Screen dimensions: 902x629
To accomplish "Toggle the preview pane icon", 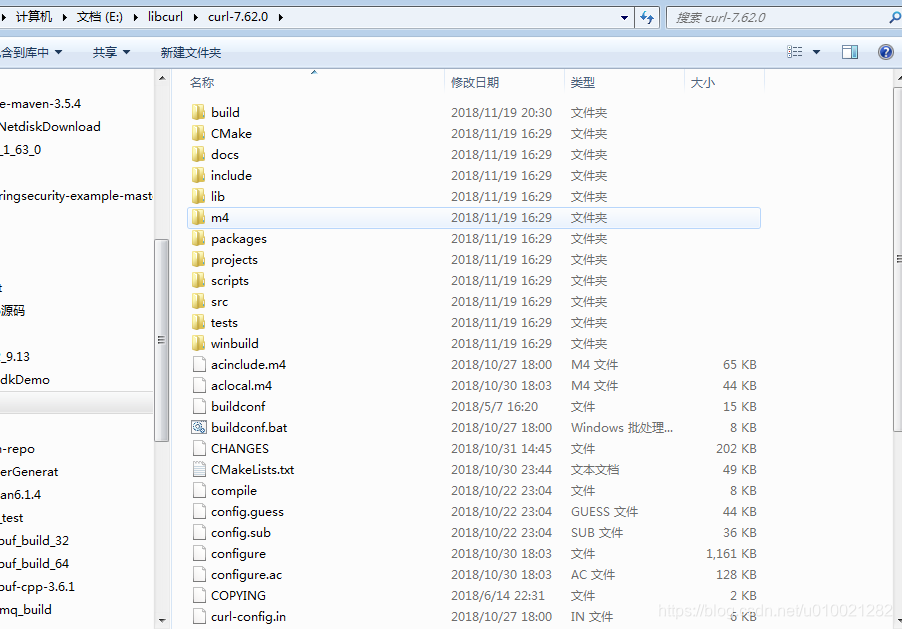I will pos(850,52).
